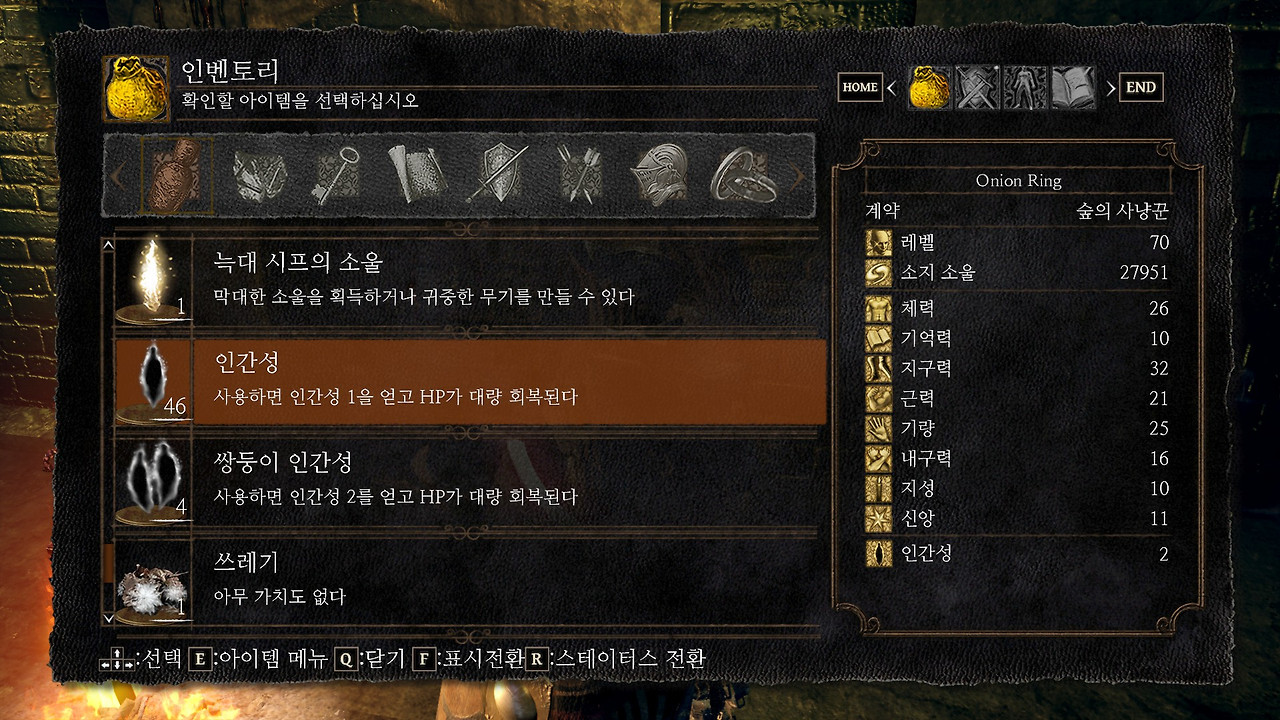This screenshot has height=720, width=1280.
Task: Click the HOME key button
Action: [860, 88]
